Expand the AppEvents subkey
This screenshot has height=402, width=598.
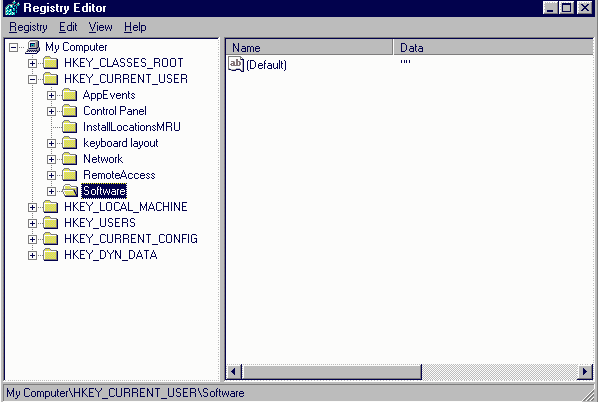pyautogui.click(x=51, y=95)
